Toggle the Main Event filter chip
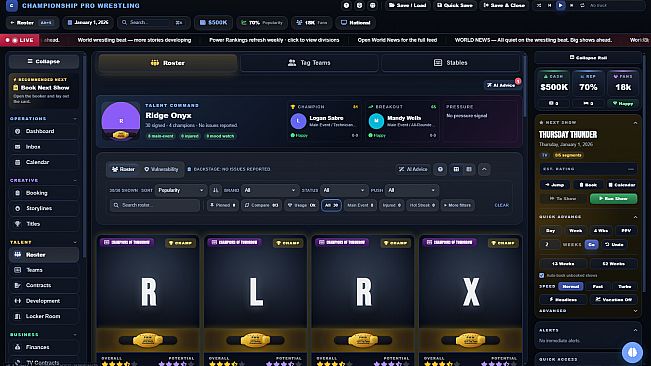Screen dimensions: 651x366 coord(360,205)
